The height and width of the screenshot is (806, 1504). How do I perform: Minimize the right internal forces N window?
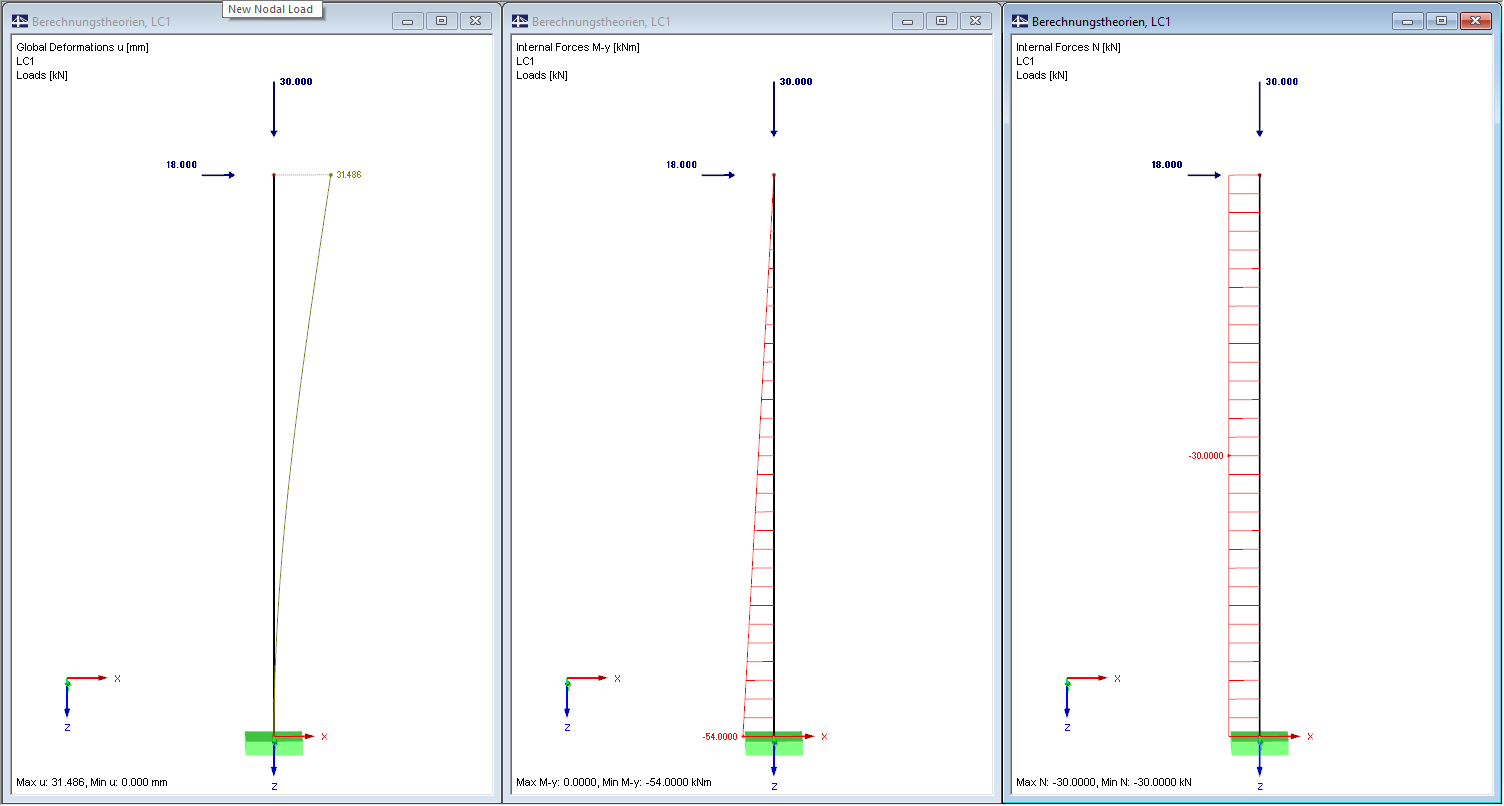(1407, 21)
